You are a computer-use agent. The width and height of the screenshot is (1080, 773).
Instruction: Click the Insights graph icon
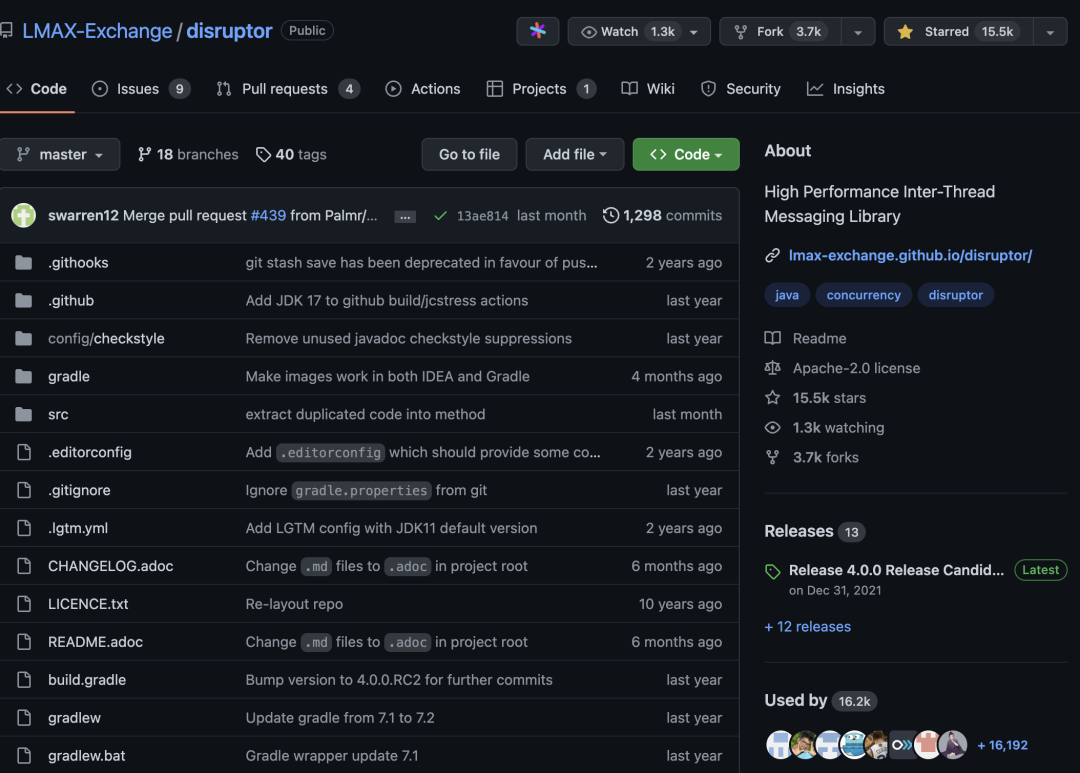coord(816,88)
